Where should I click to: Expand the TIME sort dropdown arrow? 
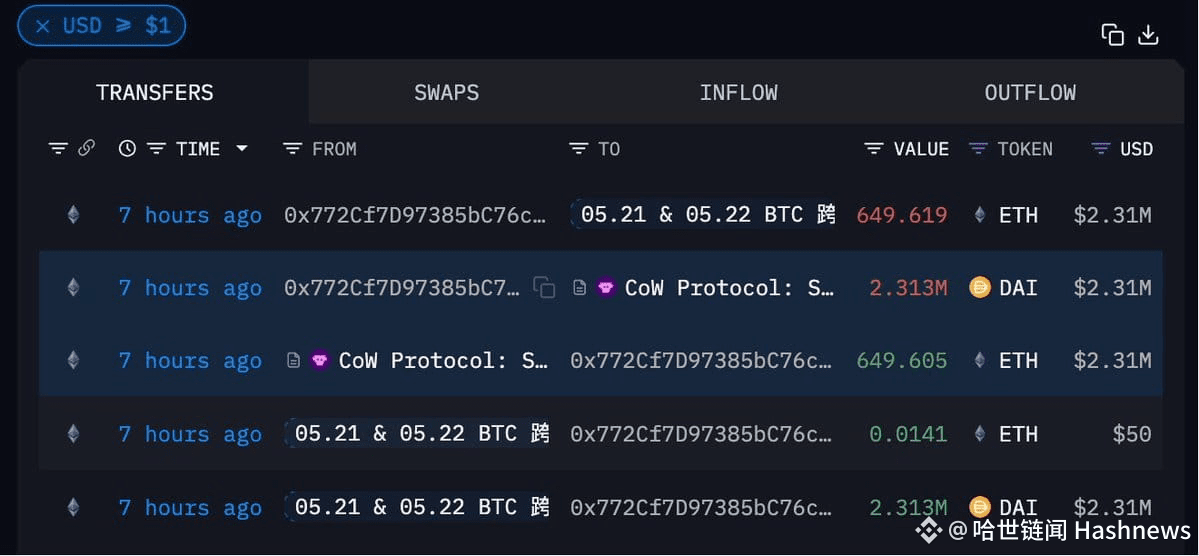[x=242, y=148]
